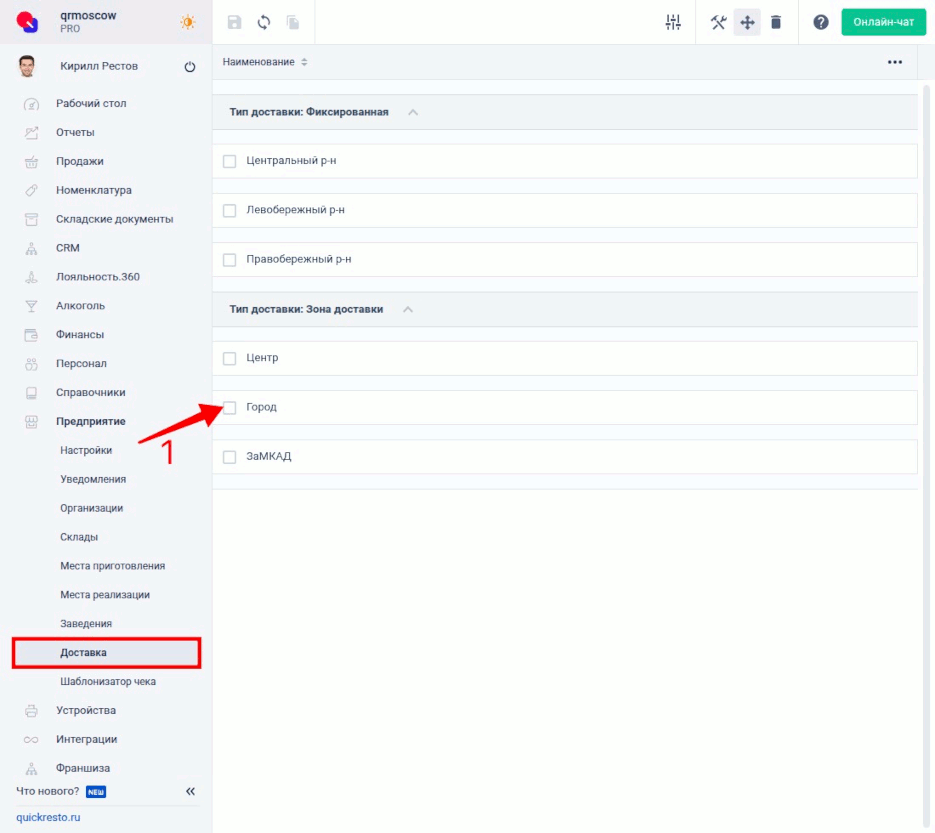Open the help question mark icon

(821, 22)
